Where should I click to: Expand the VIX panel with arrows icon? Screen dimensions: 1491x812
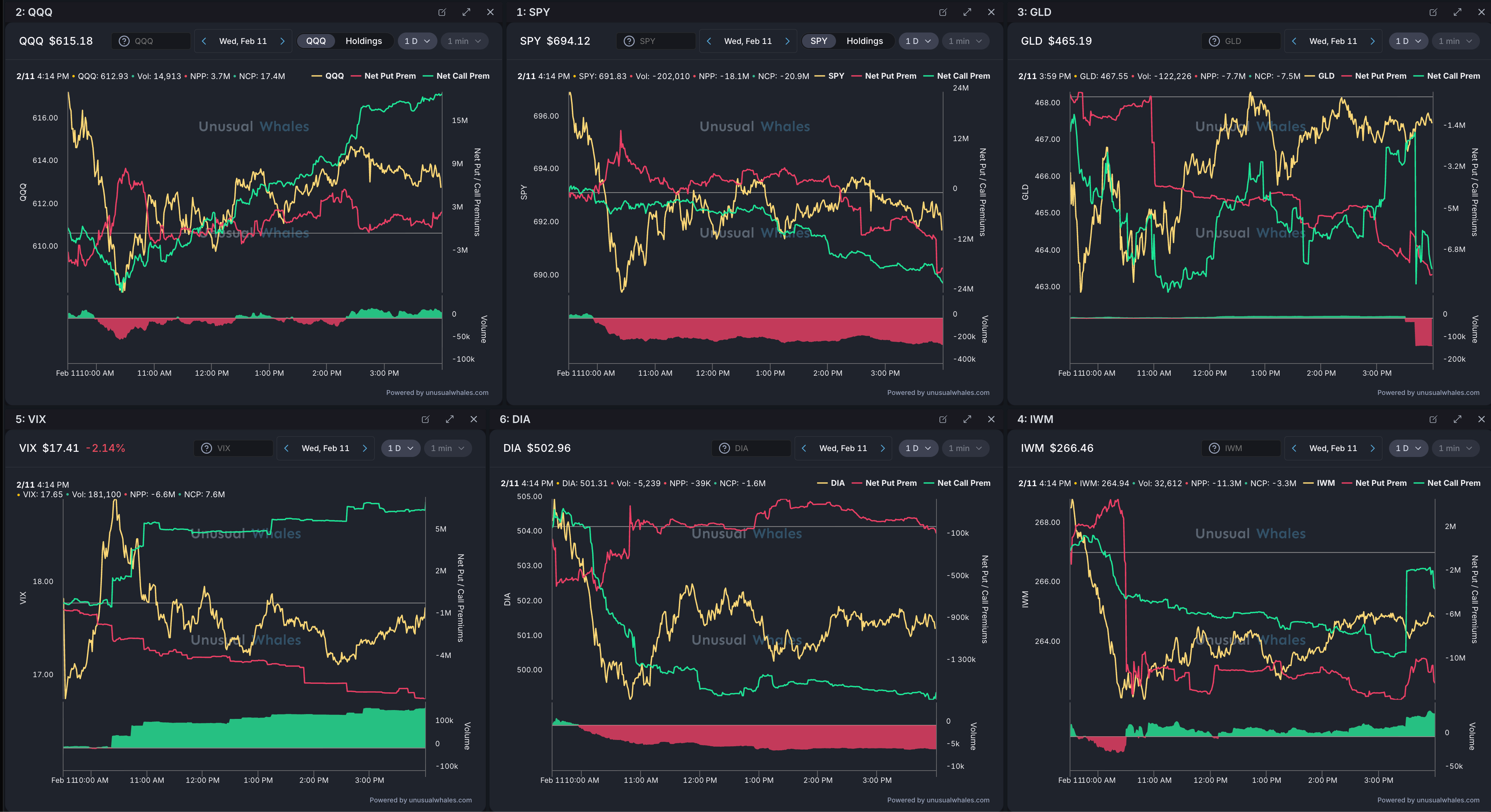pos(450,419)
